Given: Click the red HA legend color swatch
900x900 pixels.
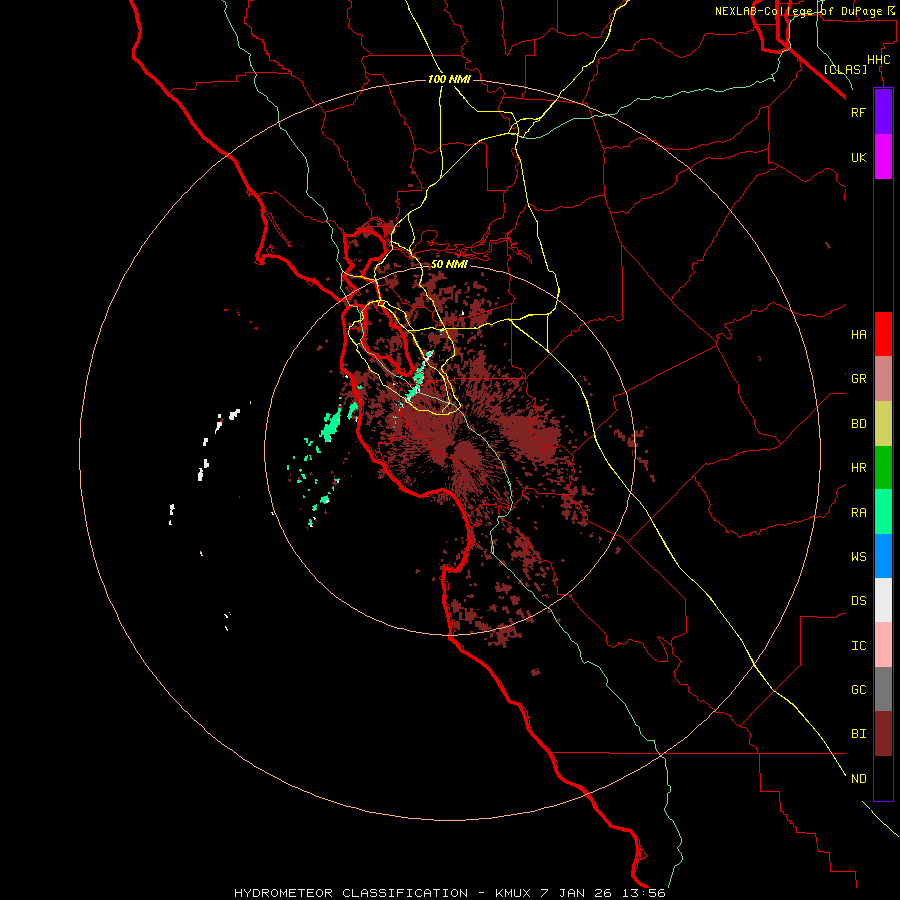Looking at the screenshot, I should pos(883,334).
